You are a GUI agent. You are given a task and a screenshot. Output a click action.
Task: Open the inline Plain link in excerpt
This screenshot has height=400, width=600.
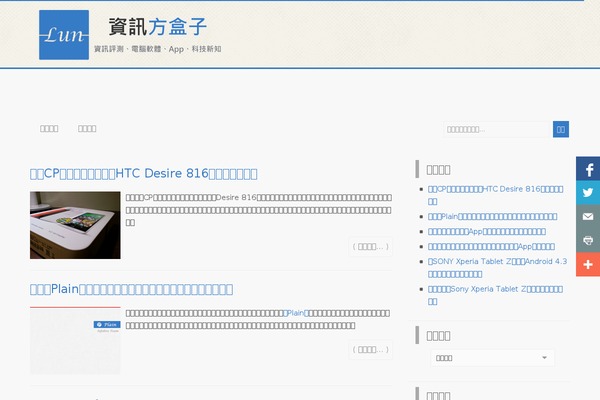pyautogui.click(x=295, y=313)
